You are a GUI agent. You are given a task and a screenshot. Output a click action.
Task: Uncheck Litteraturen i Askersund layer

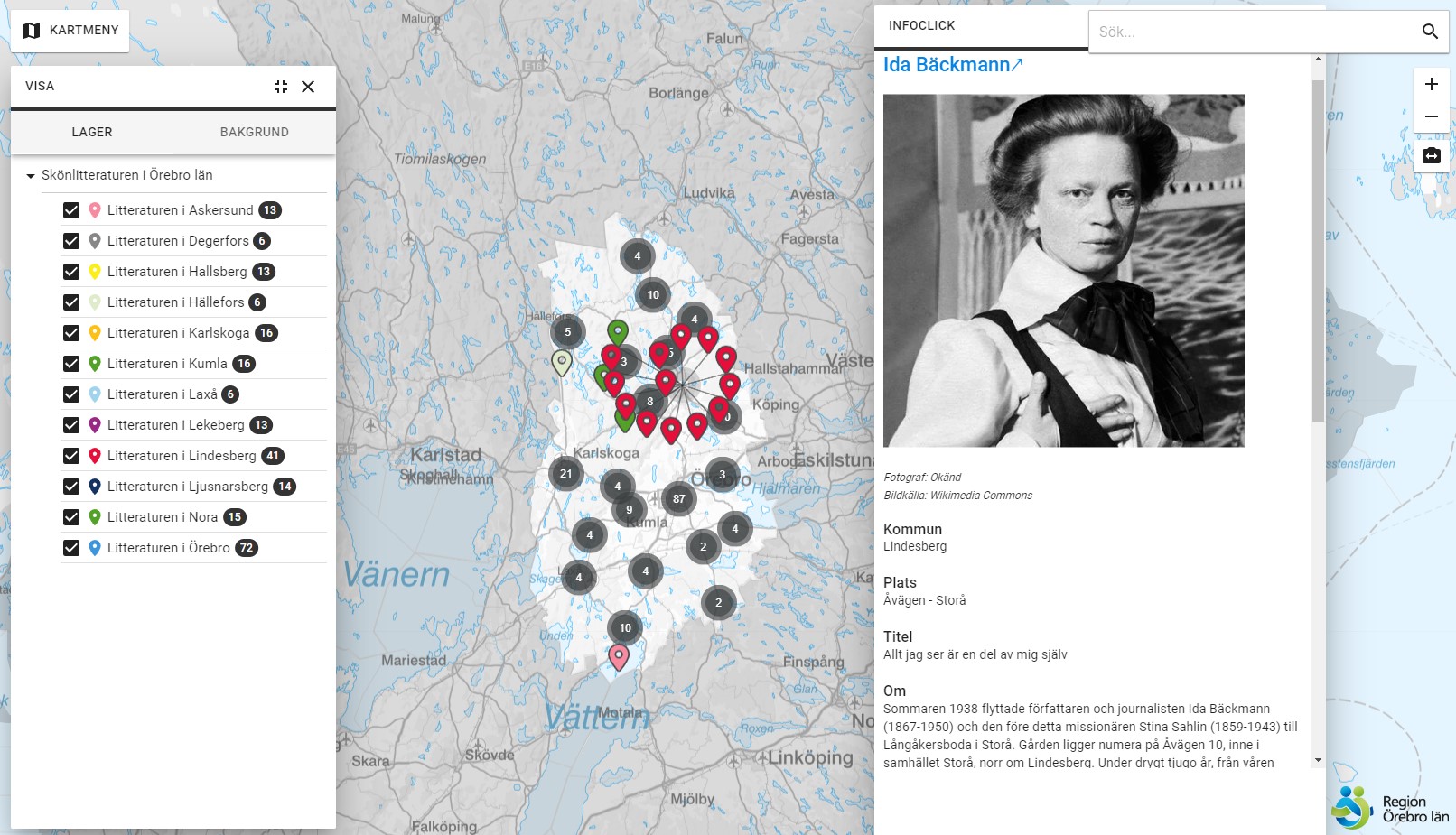pos(71,210)
